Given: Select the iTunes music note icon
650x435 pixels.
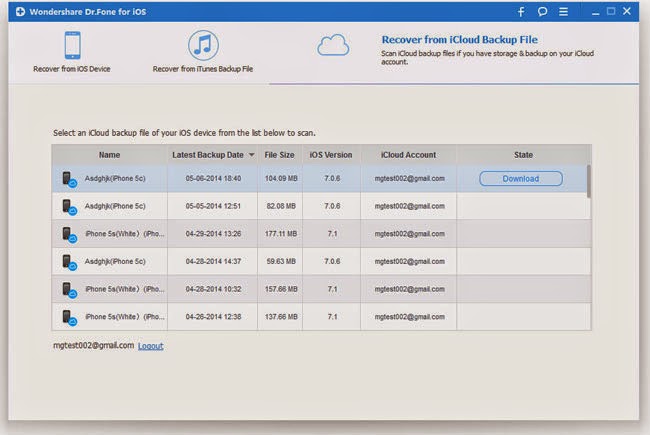Looking at the screenshot, I should (x=203, y=45).
